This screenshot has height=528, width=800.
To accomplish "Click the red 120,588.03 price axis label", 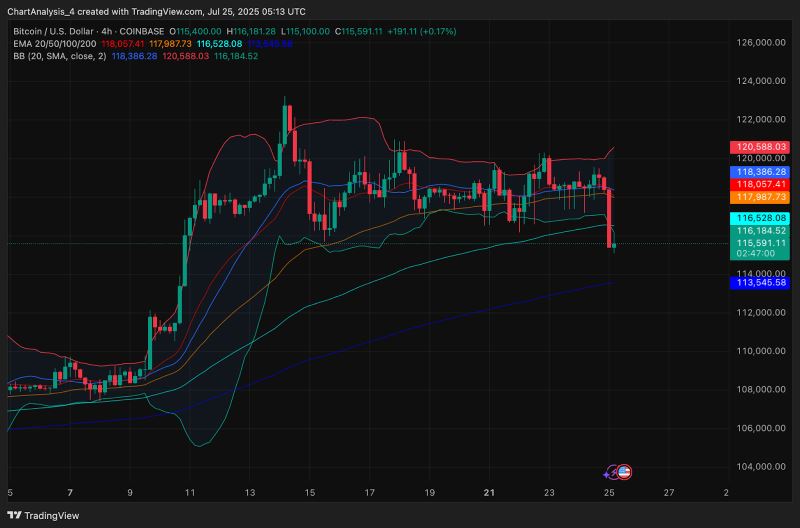I will pyautogui.click(x=762, y=147).
